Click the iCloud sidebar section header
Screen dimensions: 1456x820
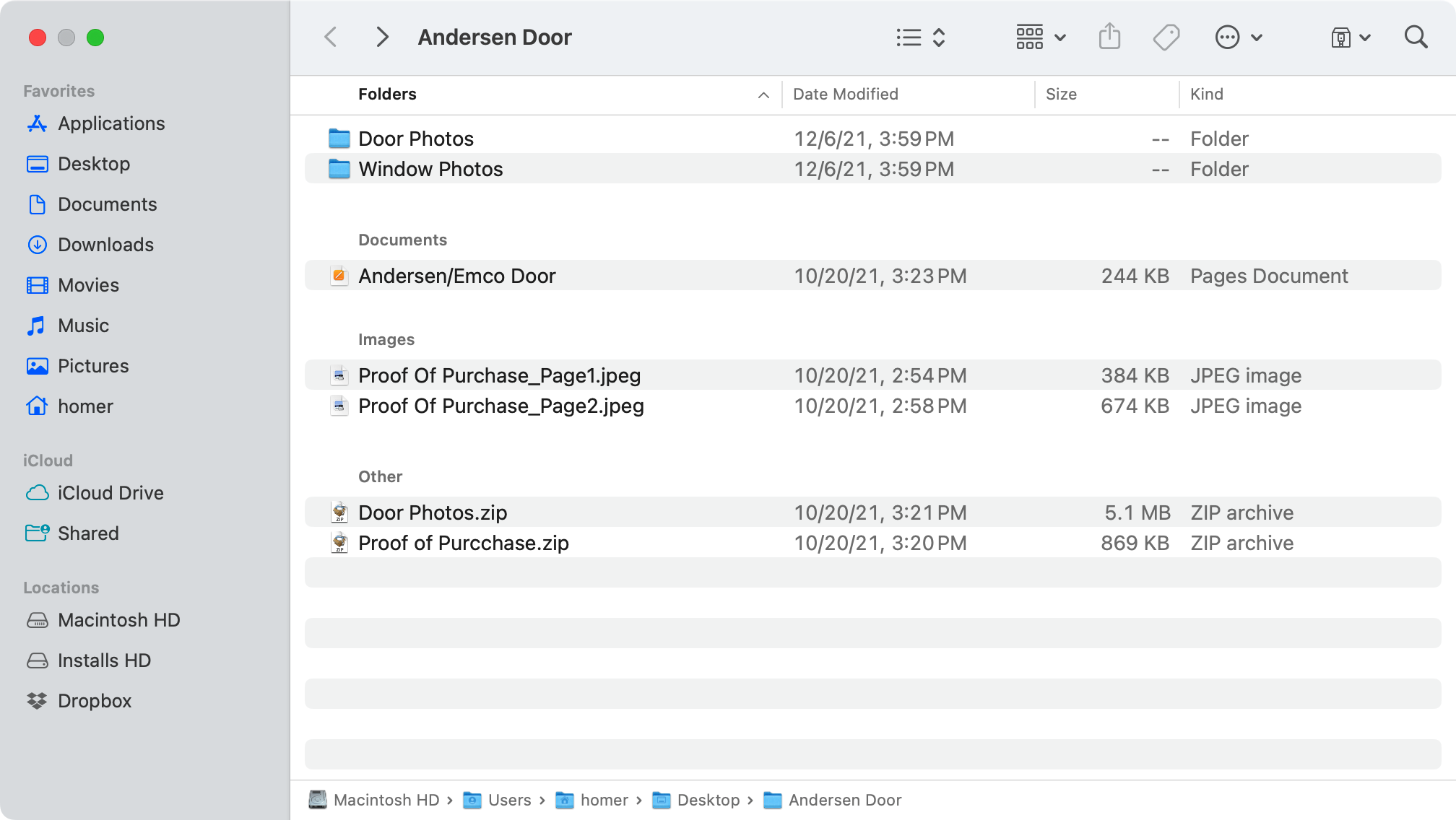pos(48,461)
